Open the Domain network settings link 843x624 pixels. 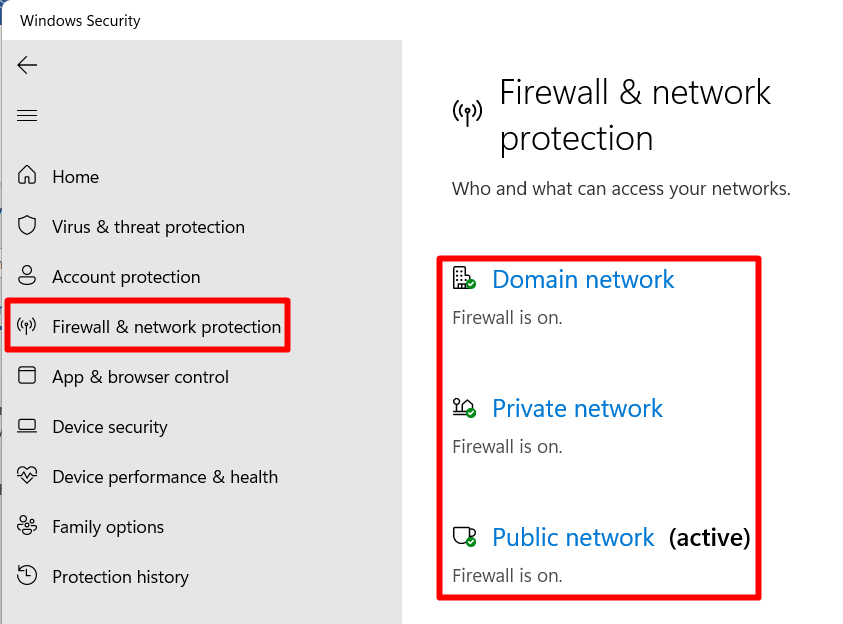click(x=583, y=279)
